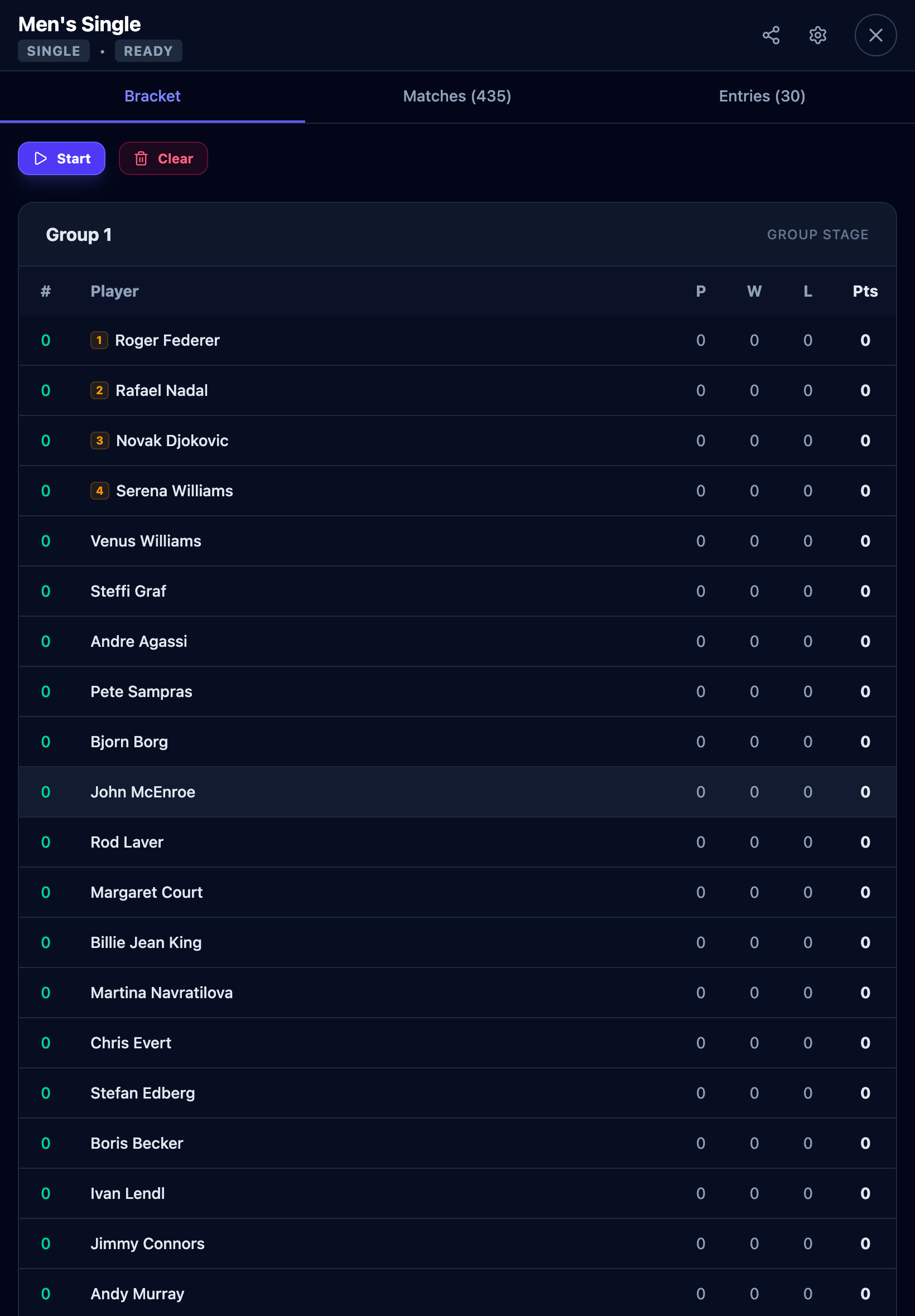
Task: Select the Bracket tab
Action: click(152, 96)
